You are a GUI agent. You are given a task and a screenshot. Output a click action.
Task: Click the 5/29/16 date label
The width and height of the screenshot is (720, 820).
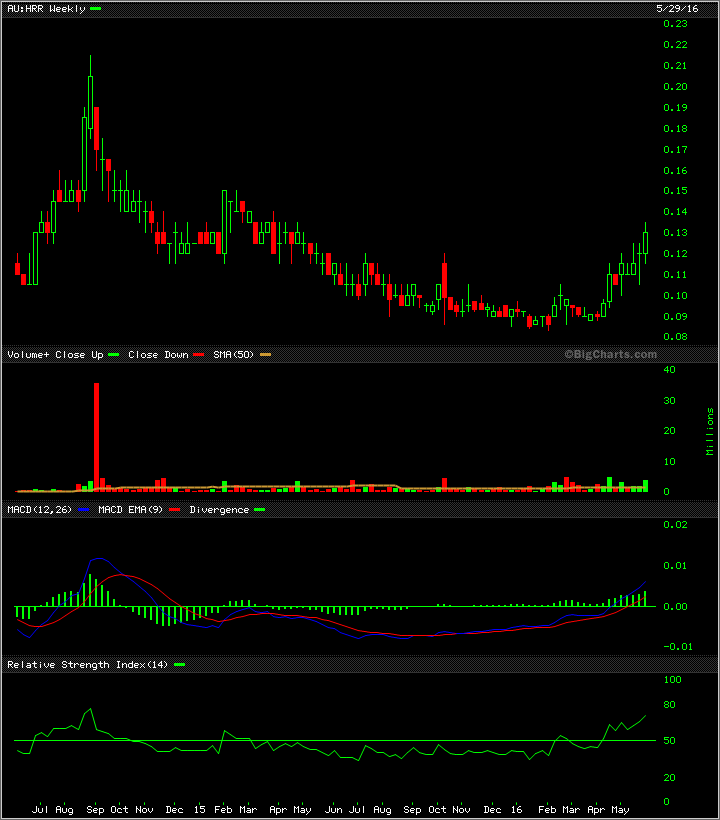pos(677,8)
